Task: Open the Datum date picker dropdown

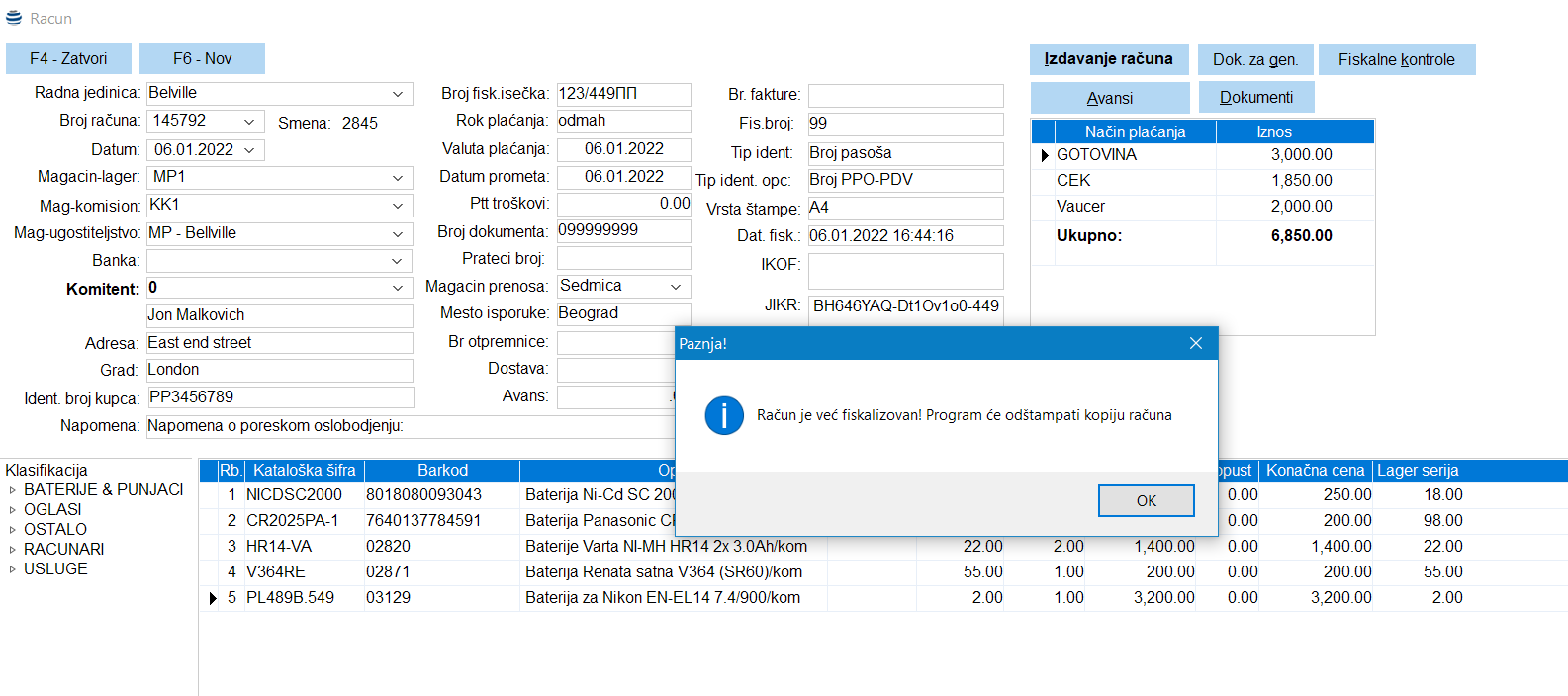Action: tap(249, 150)
